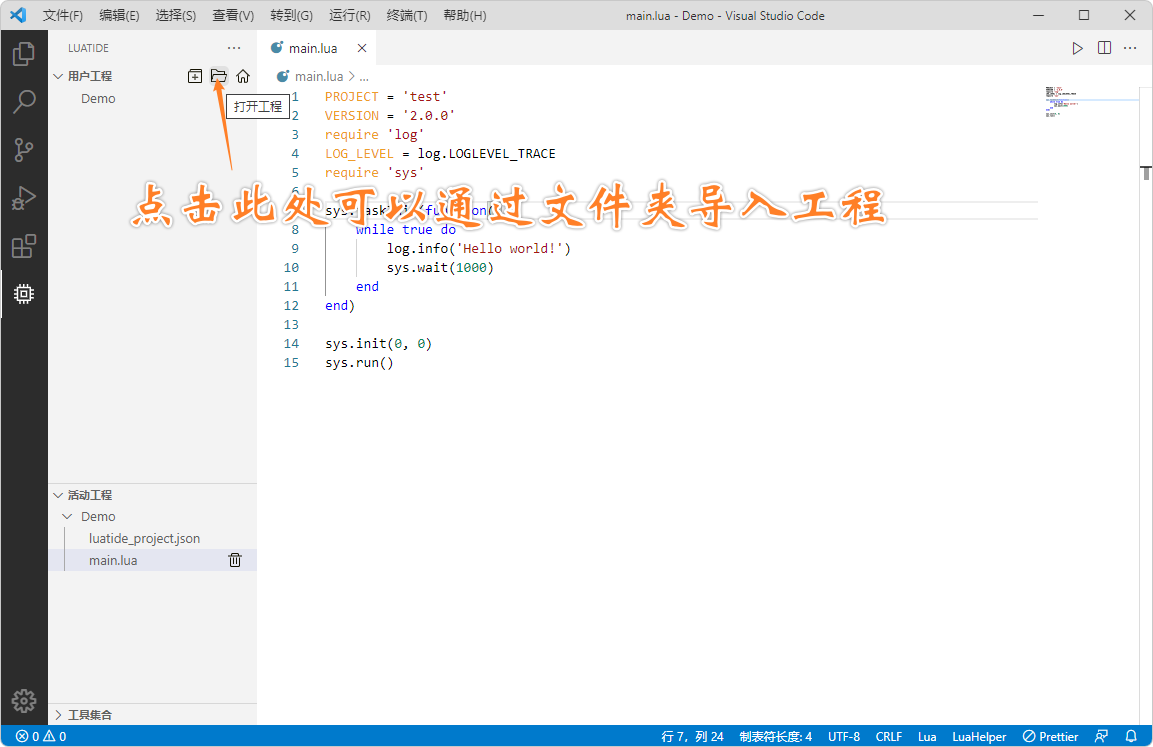Open the 查看(V) menu
This screenshot has width=1153, height=747.
pyautogui.click(x=233, y=15)
